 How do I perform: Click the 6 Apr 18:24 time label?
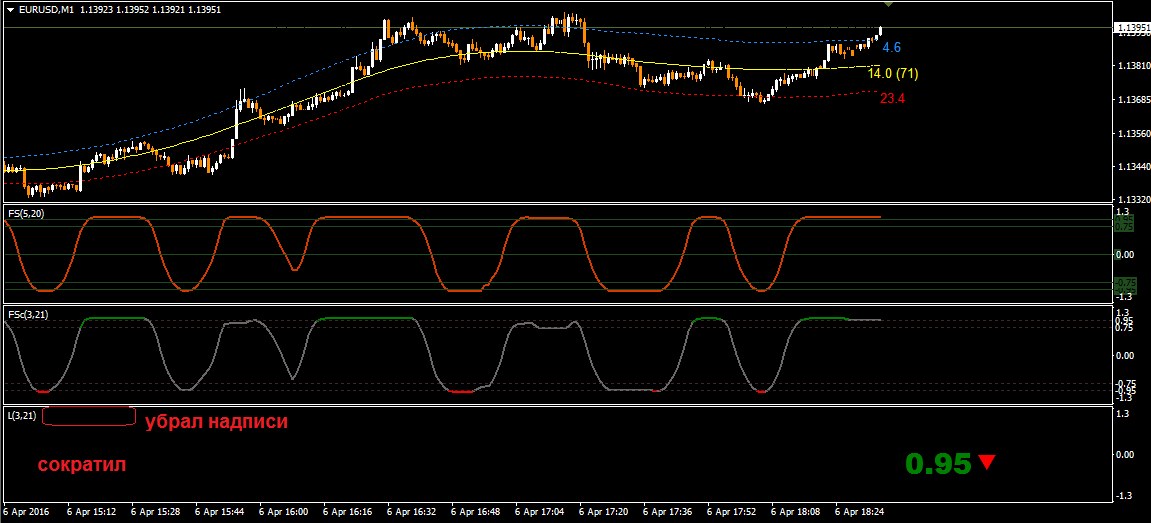[860, 511]
